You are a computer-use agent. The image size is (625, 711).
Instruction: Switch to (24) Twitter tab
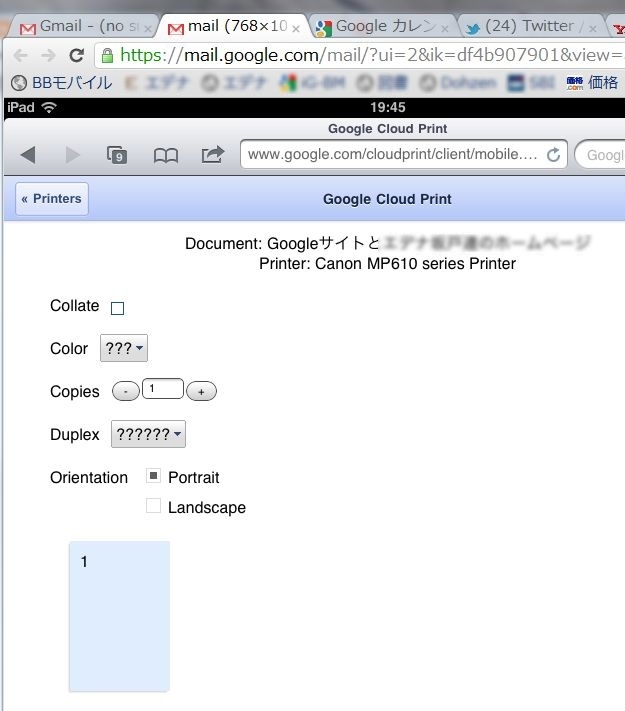pos(532,26)
